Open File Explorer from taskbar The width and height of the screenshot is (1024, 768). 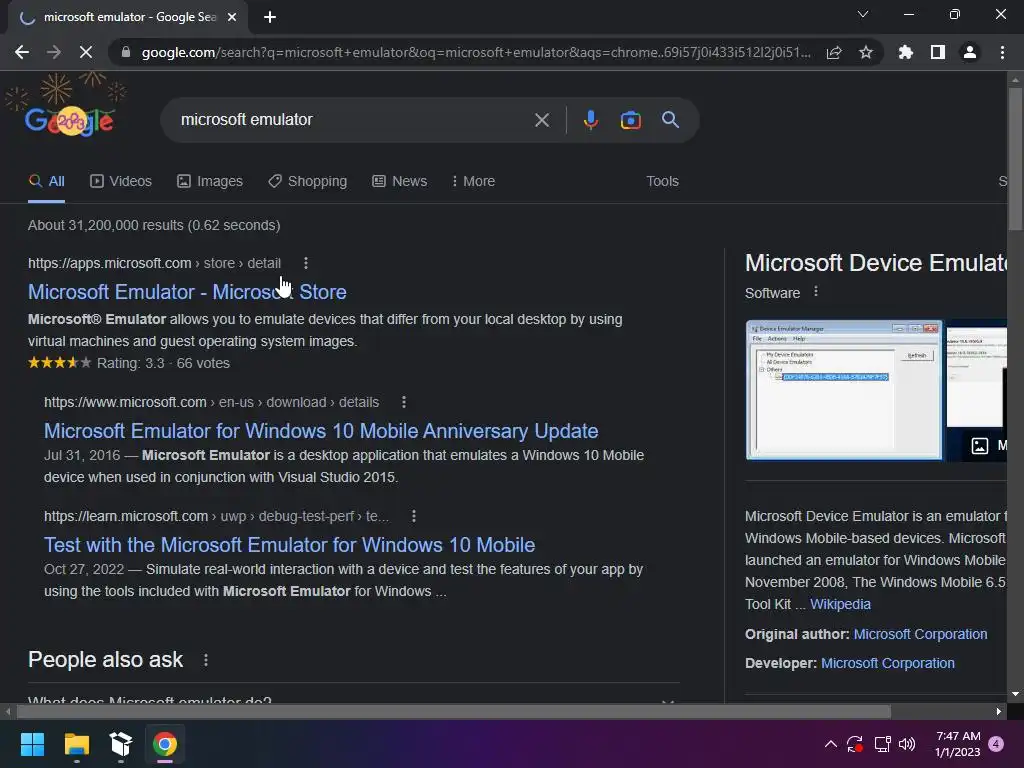(x=76, y=744)
